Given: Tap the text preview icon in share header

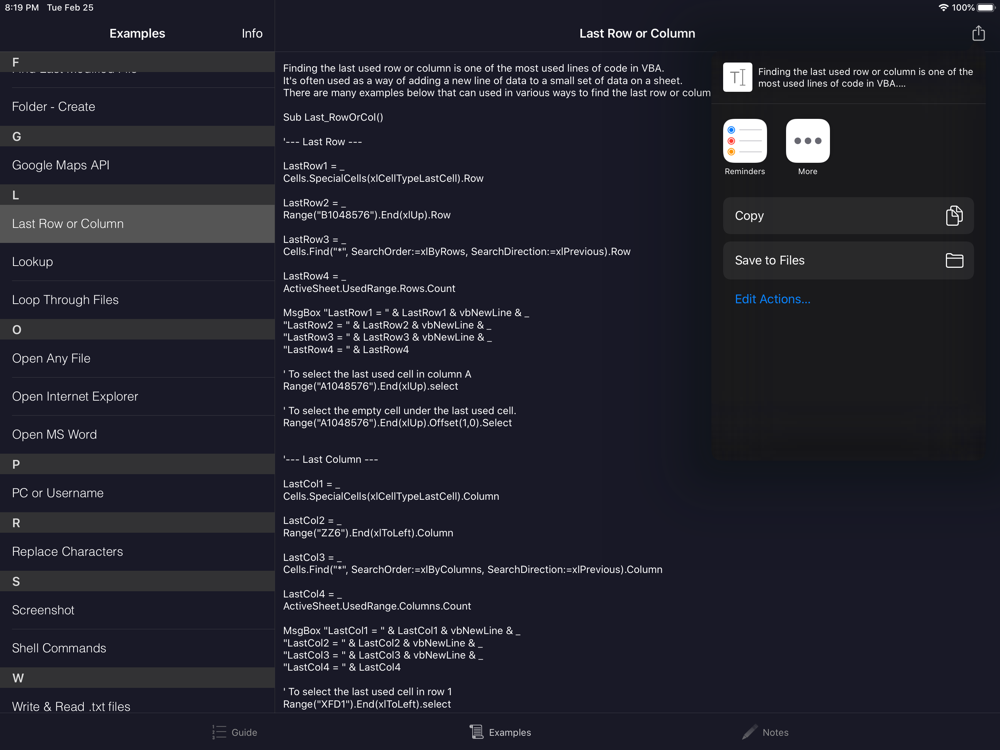Looking at the screenshot, I should 737,77.
